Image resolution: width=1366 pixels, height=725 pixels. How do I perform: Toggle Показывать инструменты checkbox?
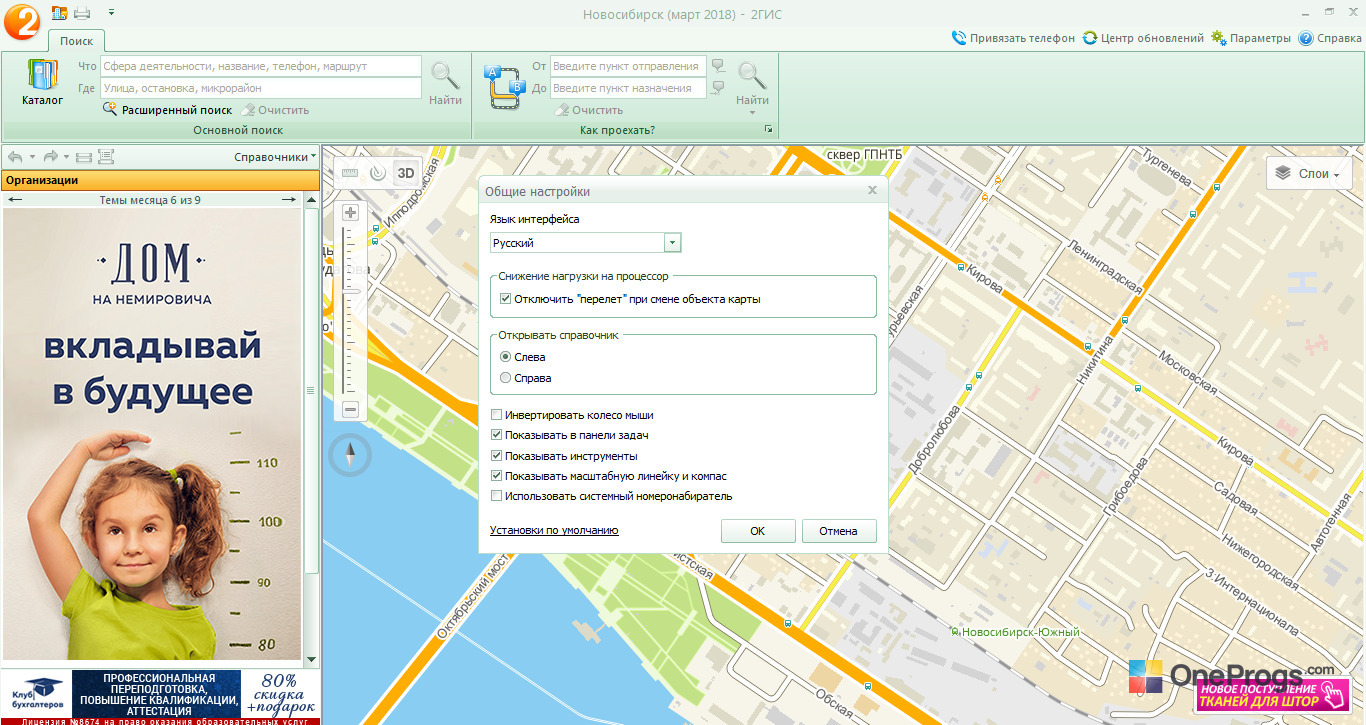(x=497, y=456)
